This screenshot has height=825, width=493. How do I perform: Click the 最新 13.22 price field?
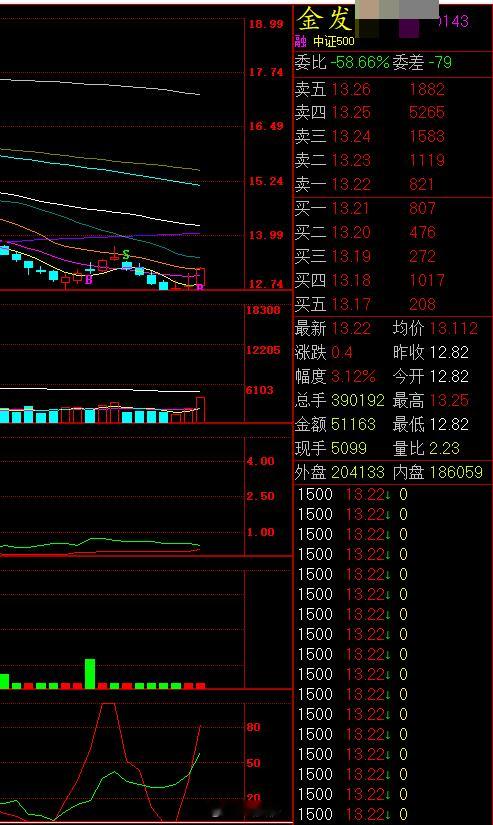(333, 329)
